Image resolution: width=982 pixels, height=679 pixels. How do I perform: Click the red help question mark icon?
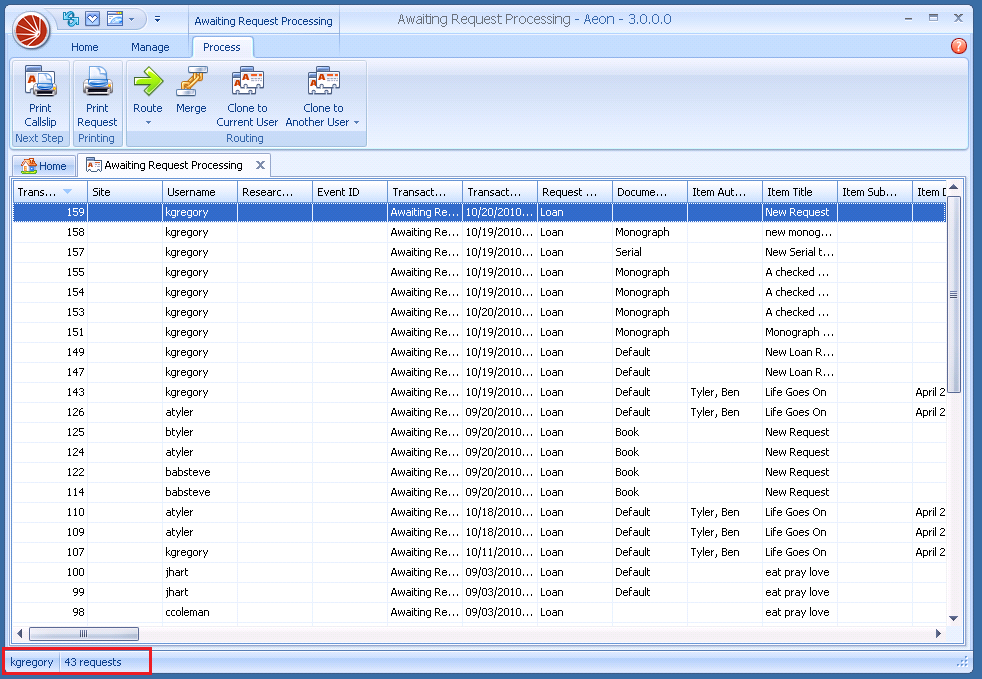pyautogui.click(x=958, y=46)
